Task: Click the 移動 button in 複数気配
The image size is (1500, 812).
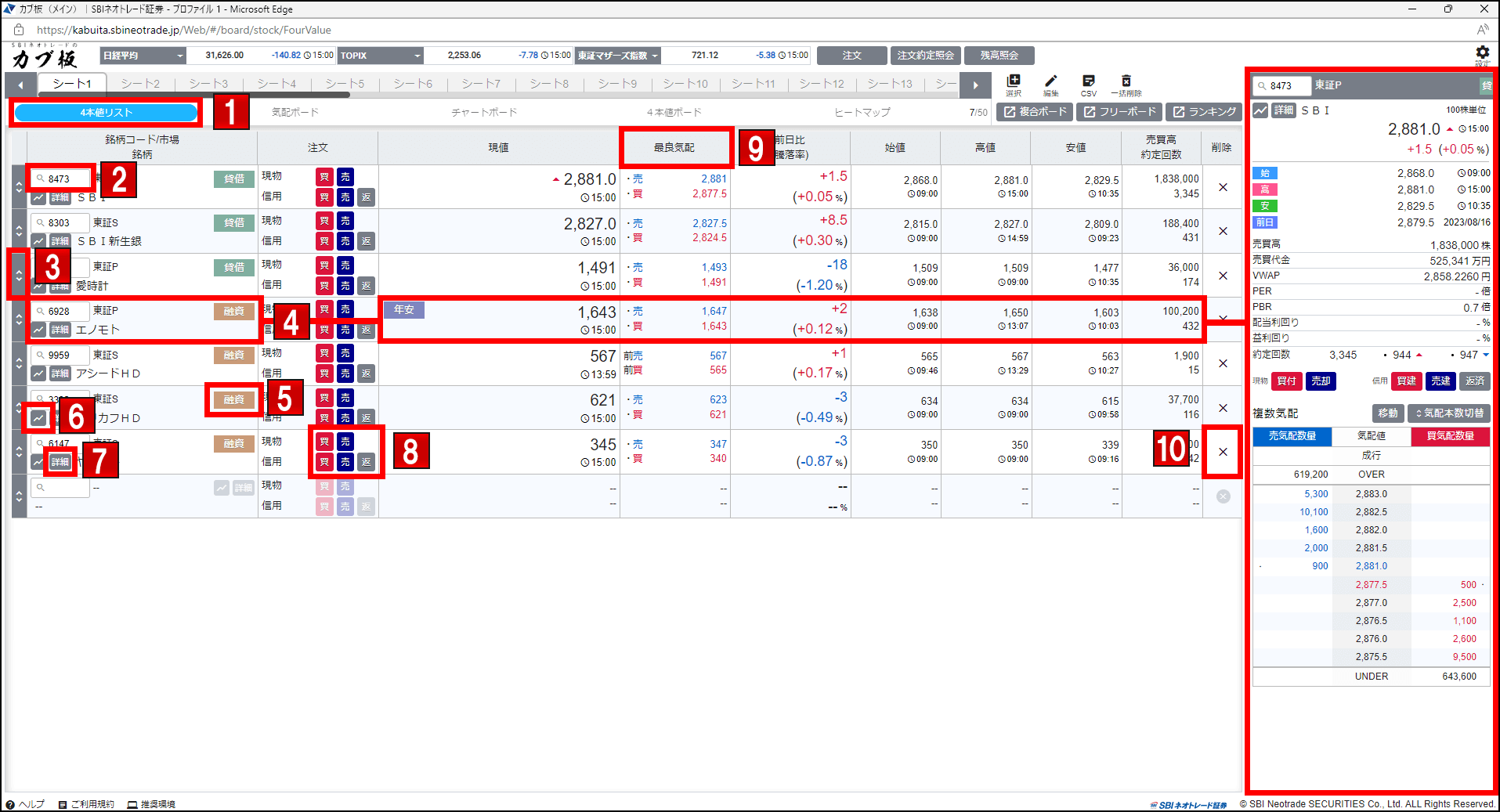Action: coord(1388,413)
